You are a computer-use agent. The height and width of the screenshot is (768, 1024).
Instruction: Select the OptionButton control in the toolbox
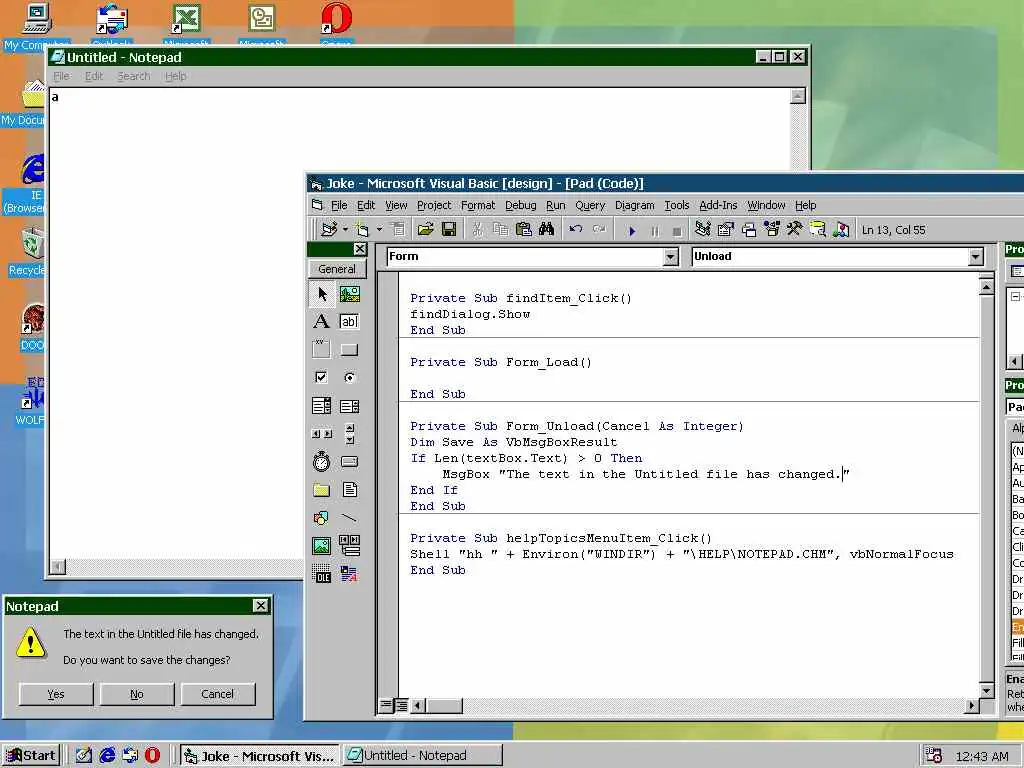[349, 377]
